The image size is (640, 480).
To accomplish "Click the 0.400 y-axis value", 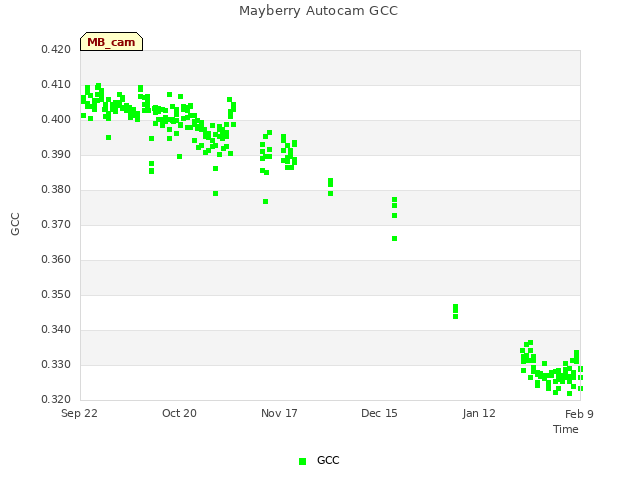I will point(56,120).
